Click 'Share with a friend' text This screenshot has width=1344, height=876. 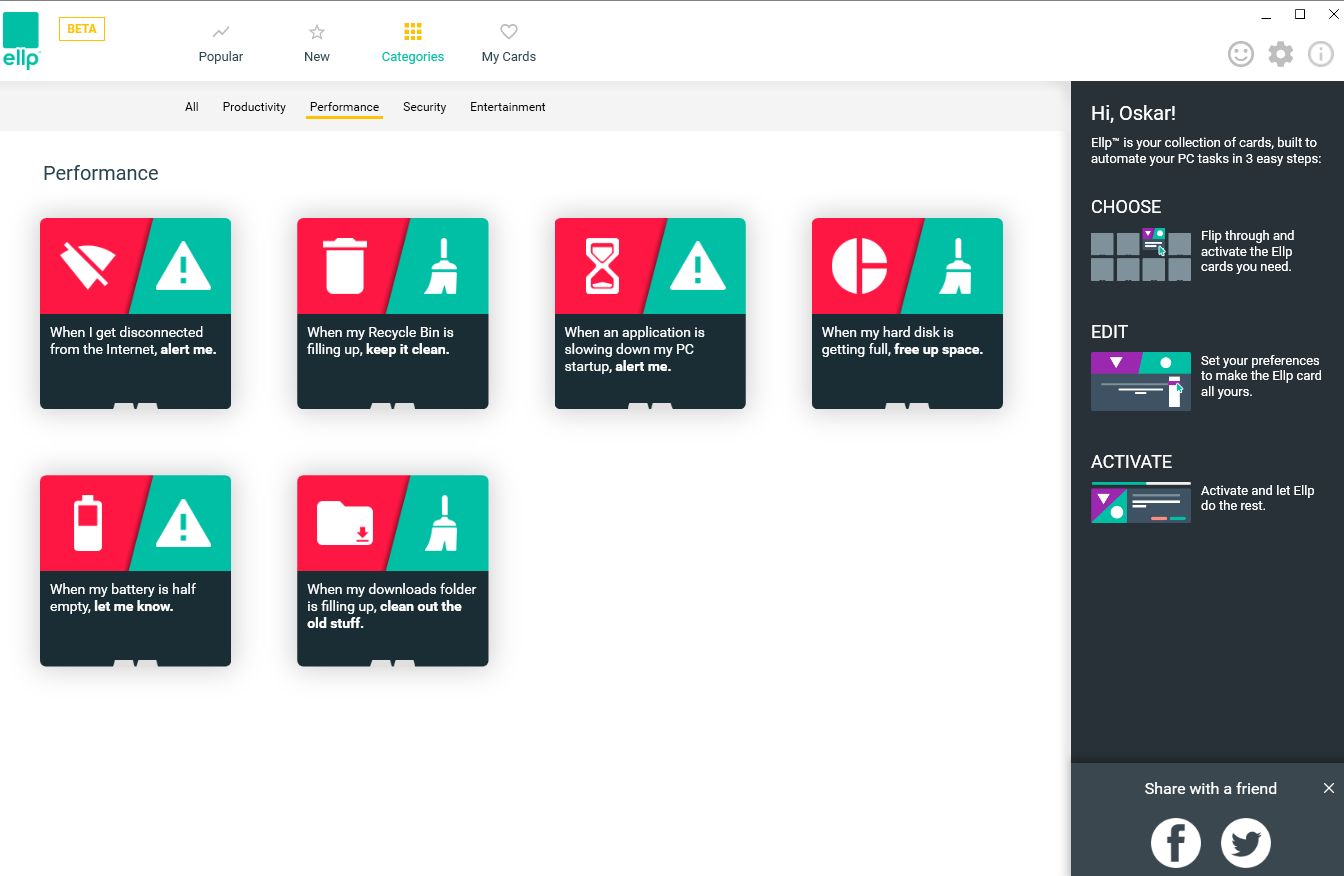[x=1211, y=789]
